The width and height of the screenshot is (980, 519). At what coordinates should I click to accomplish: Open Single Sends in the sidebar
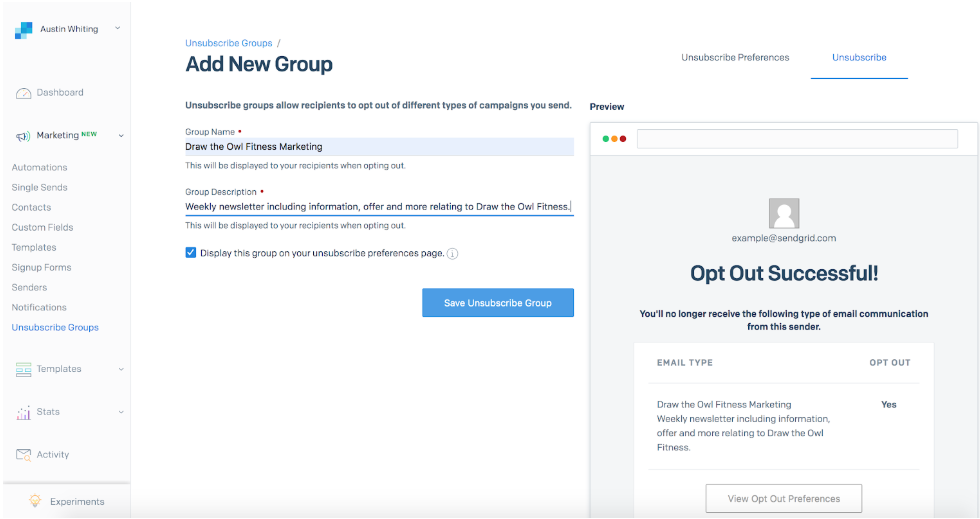coord(39,188)
